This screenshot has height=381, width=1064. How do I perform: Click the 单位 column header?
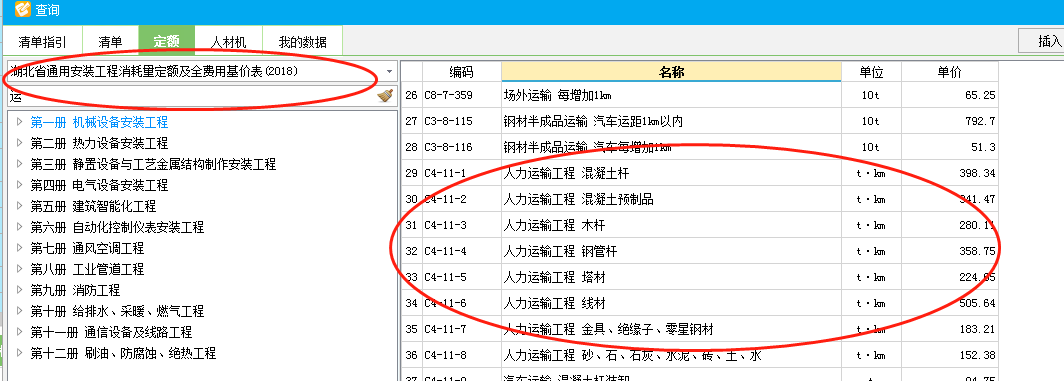871,72
